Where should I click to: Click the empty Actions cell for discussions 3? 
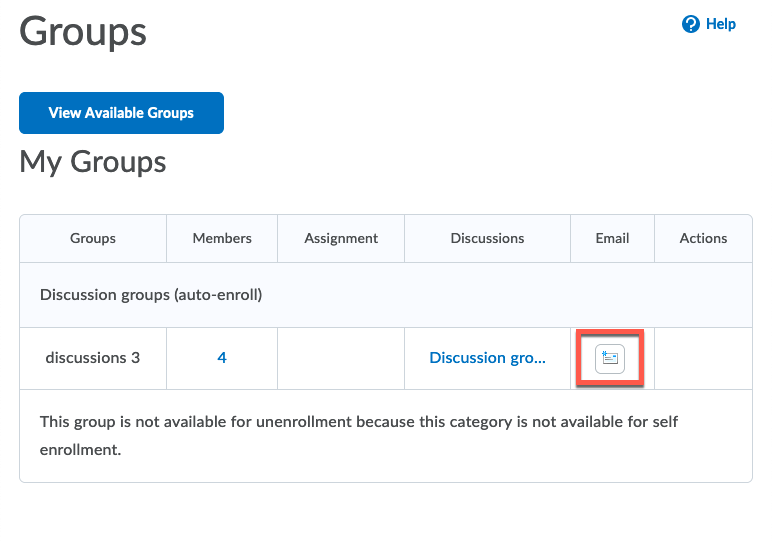[x=703, y=358]
